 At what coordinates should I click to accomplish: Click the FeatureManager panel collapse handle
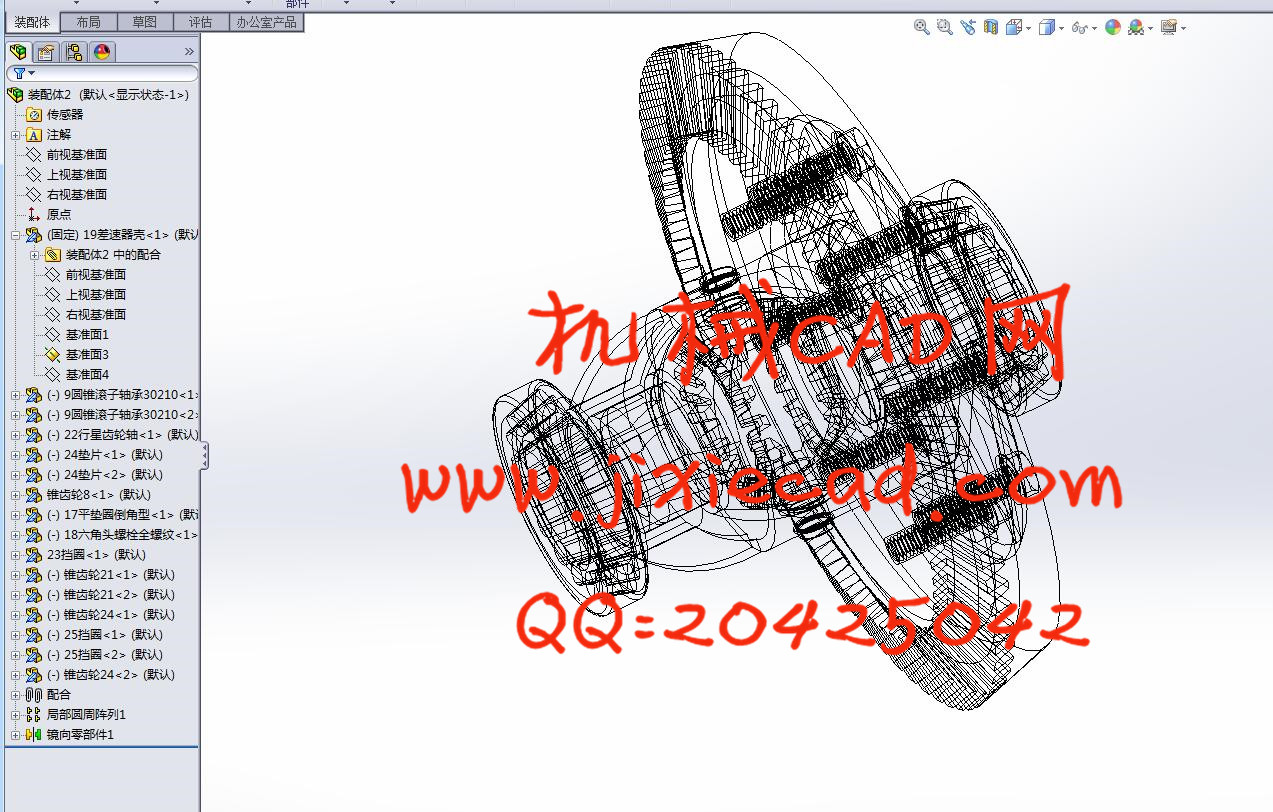(204, 456)
